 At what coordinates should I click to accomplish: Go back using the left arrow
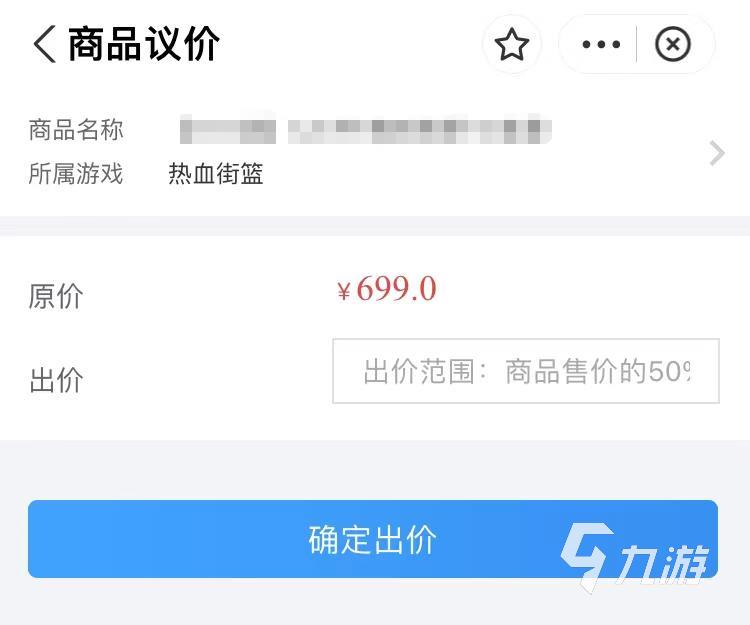(x=44, y=44)
